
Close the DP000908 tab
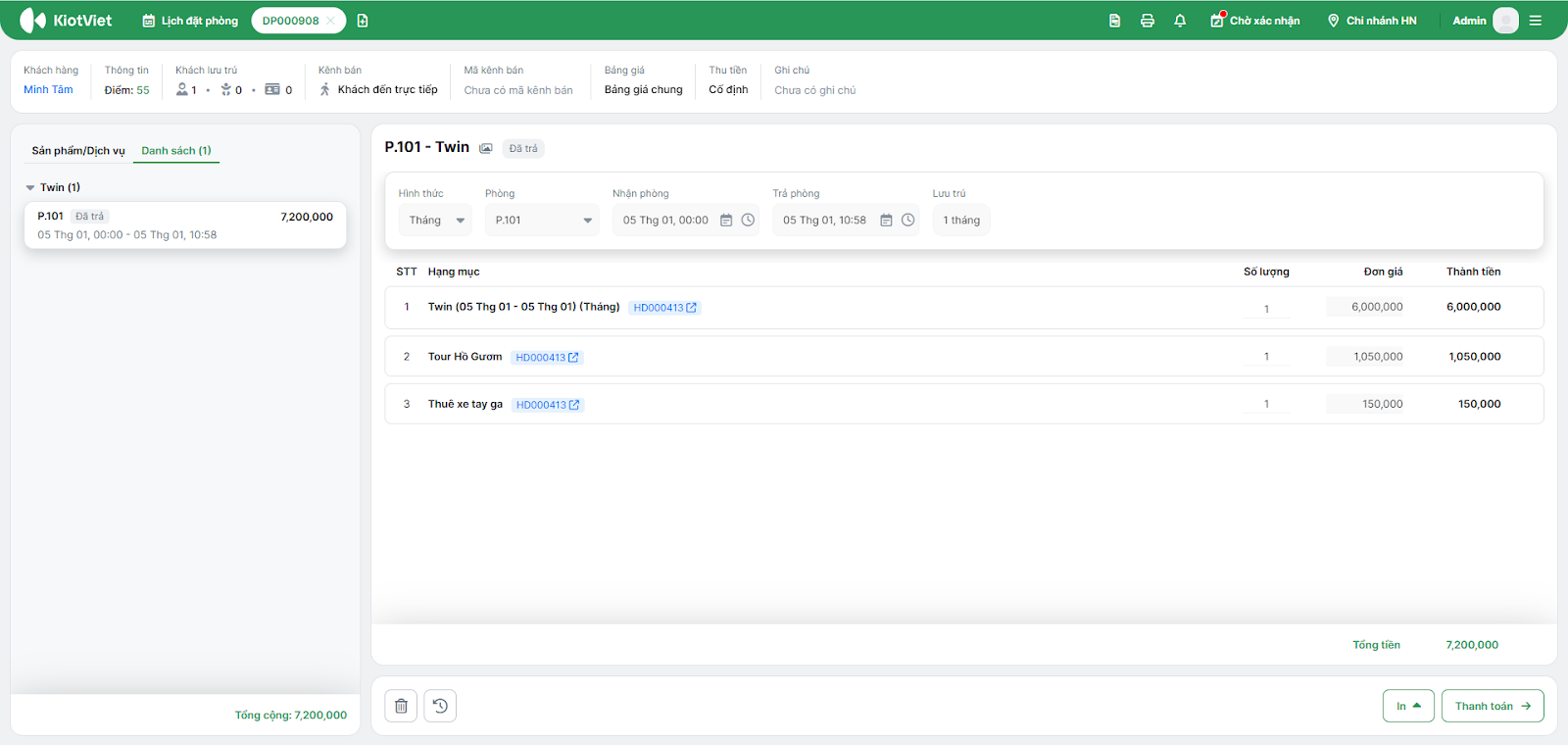[331, 21]
